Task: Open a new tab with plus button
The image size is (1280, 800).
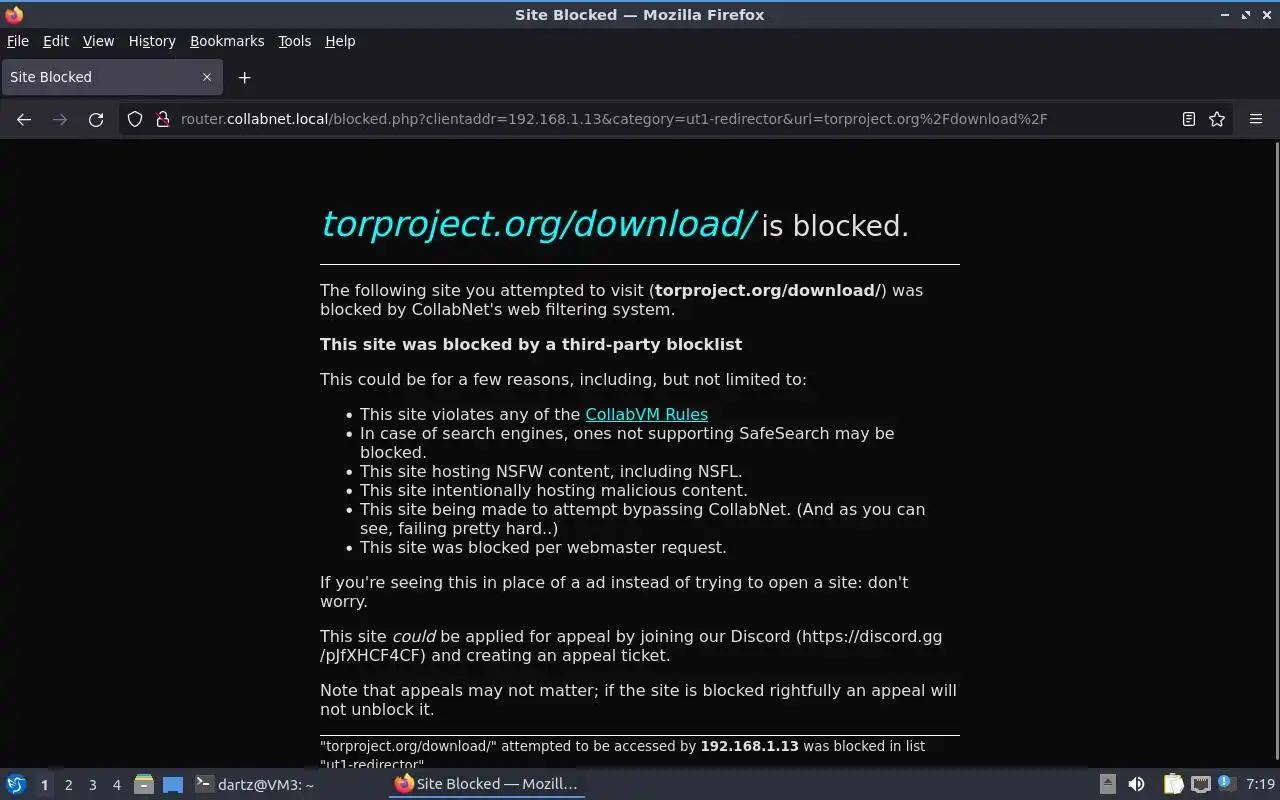Action: point(244,77)
